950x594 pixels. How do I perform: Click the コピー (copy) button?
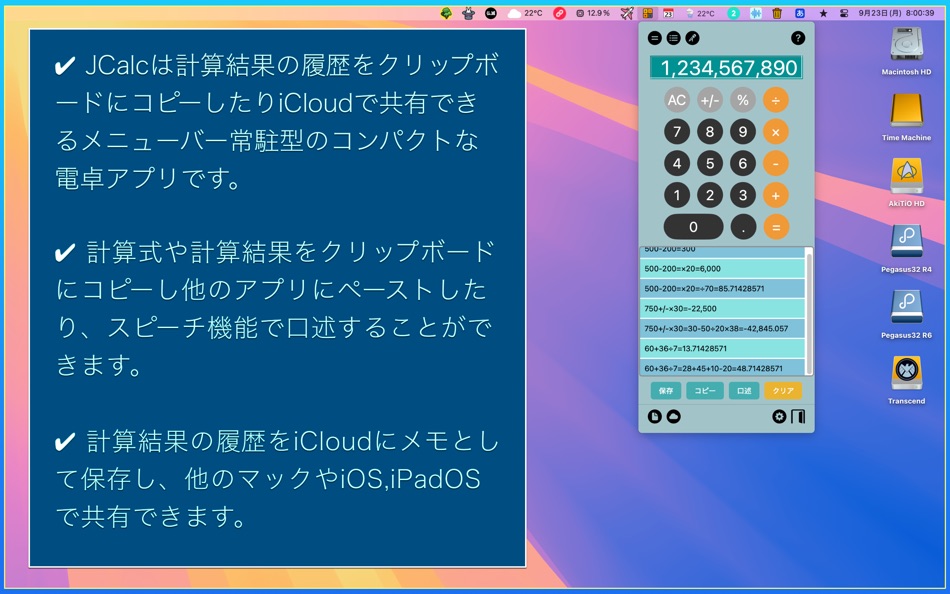pyautogui.click(x=705, y=390)
